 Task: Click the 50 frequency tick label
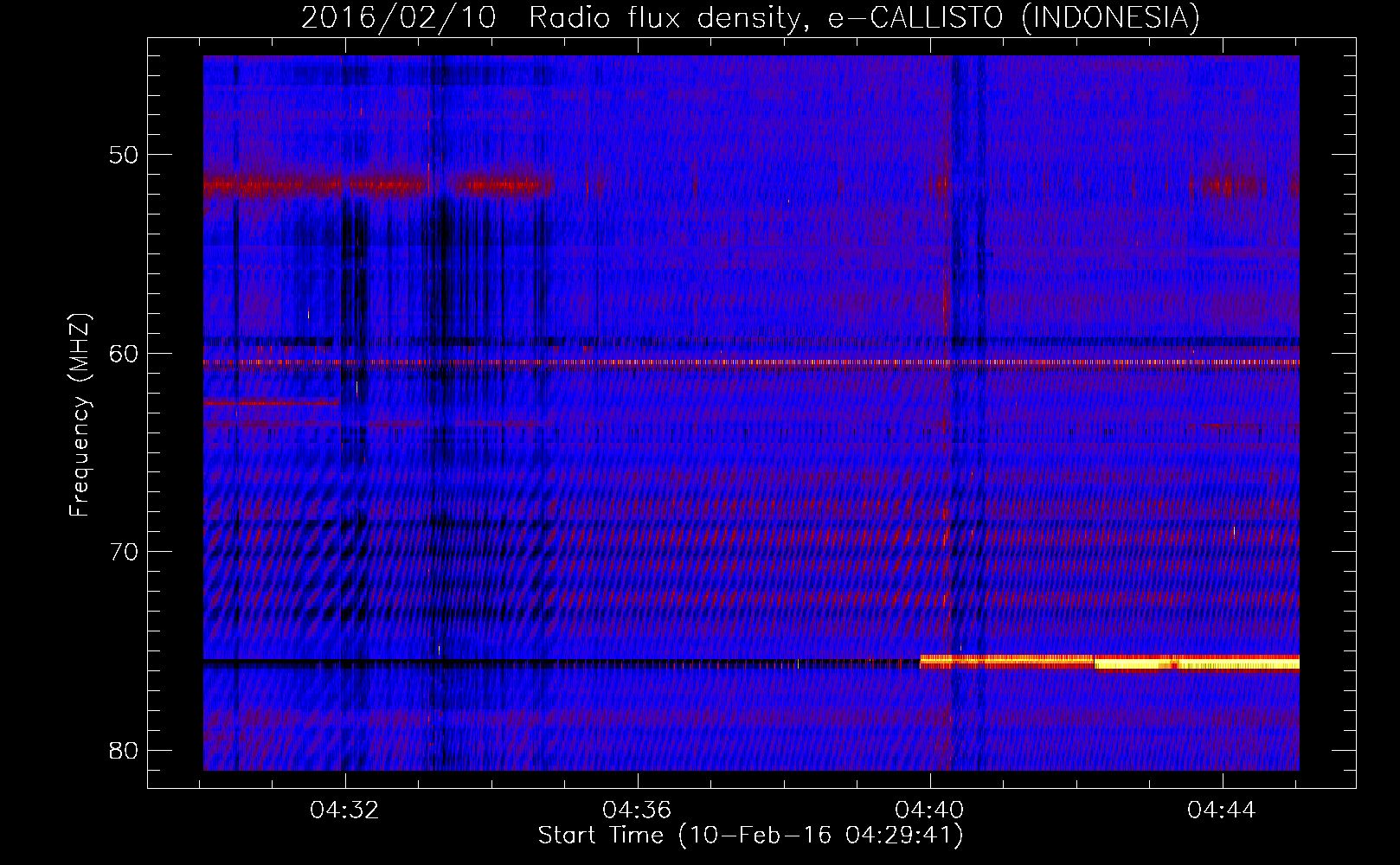pyautogui.click(x=124, y=155)
